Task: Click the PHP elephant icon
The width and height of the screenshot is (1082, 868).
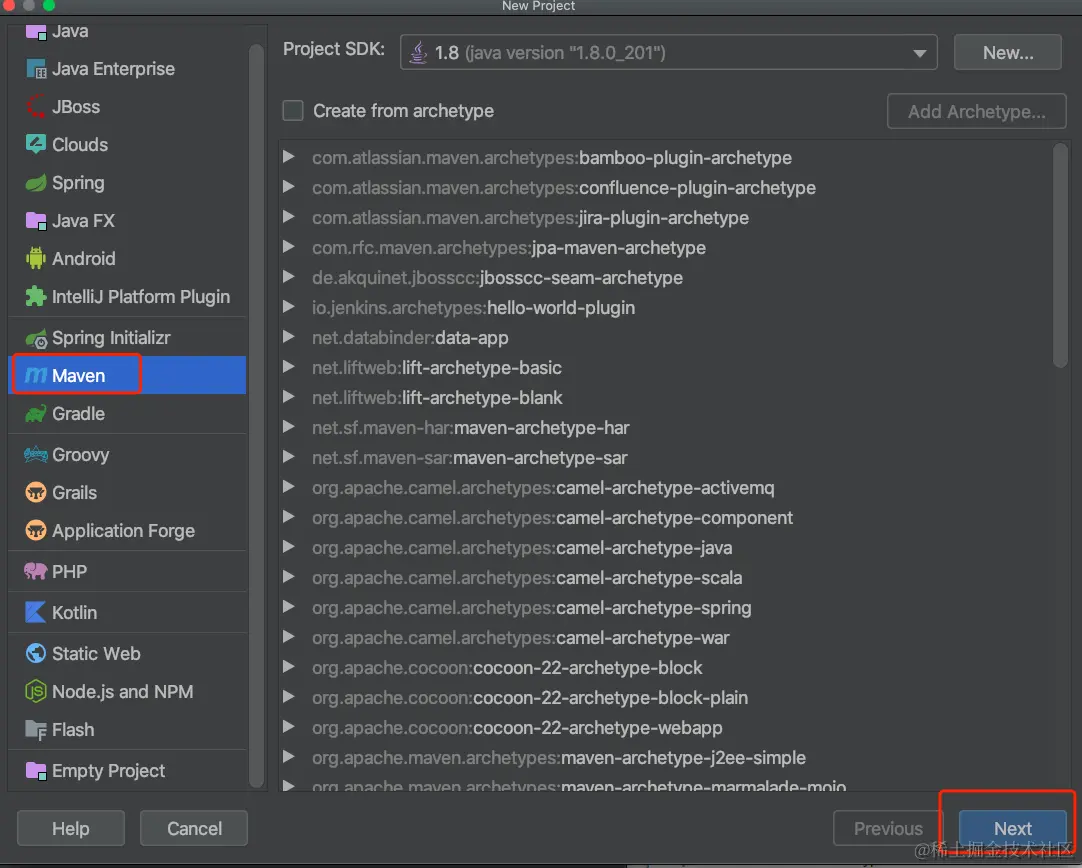Action: pyautogui.click(x=35, y=571)
